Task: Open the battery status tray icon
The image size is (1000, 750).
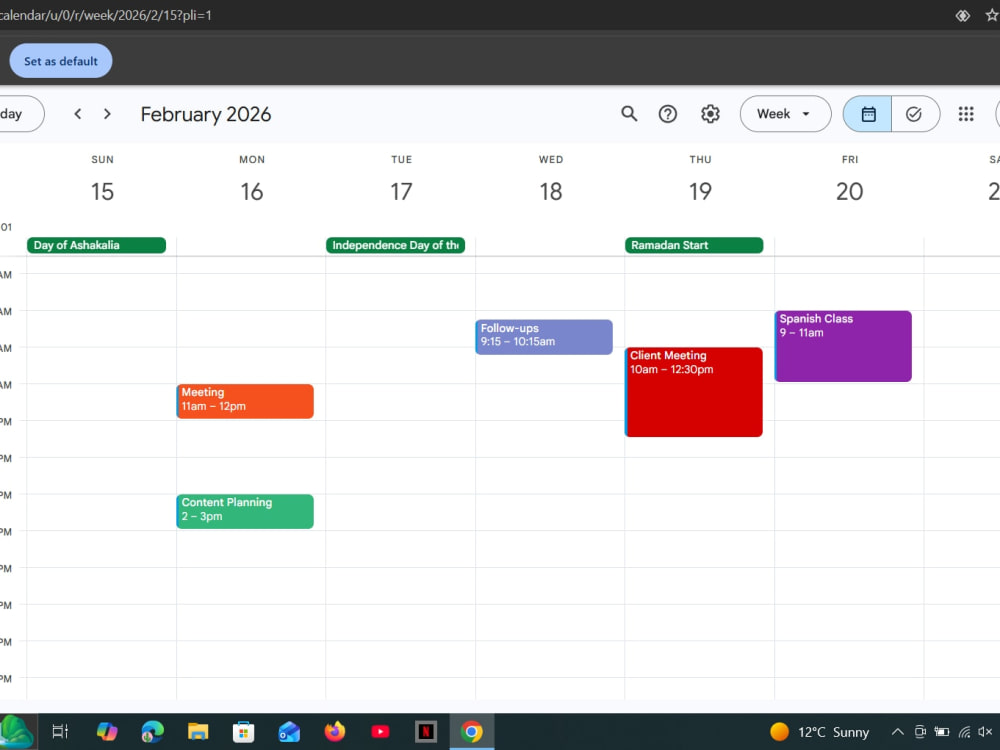Action: [942, 732]
